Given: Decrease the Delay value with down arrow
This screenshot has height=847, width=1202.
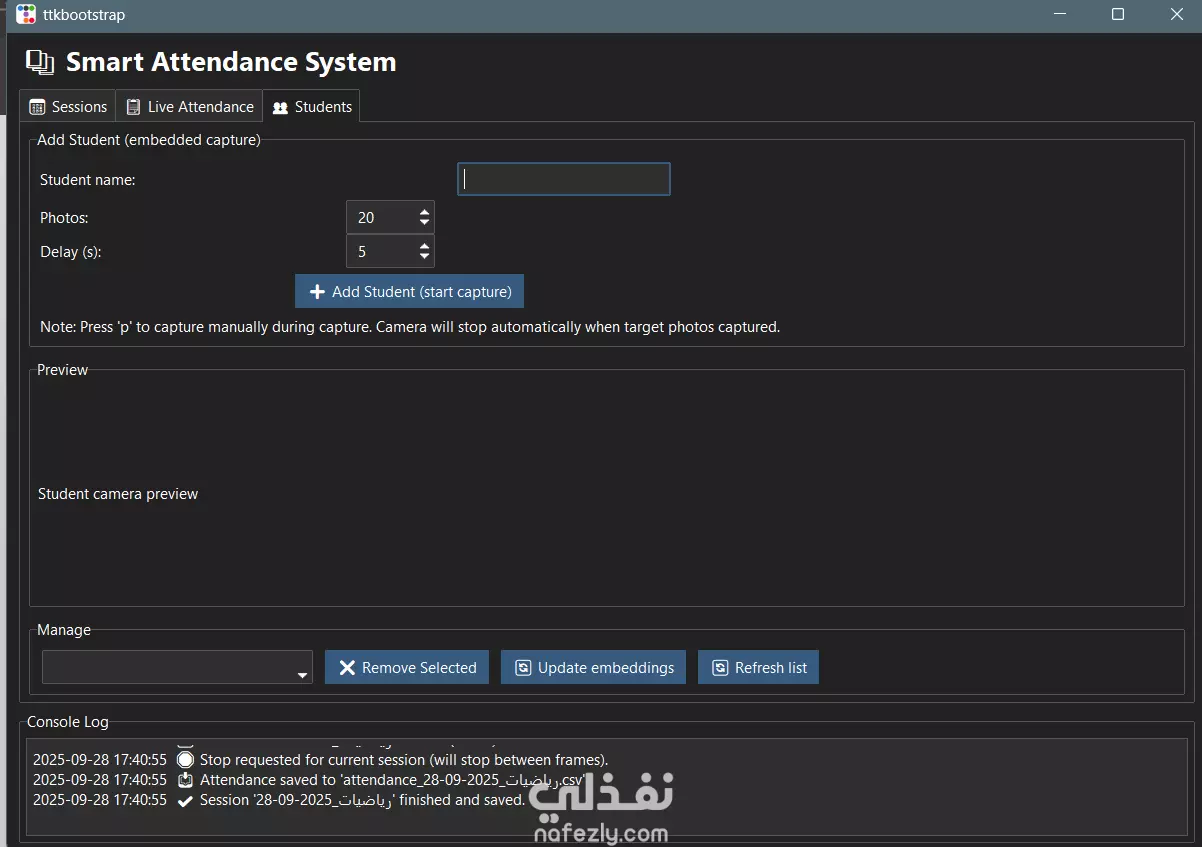Looking at the screenshot, I should [x=425, y=257].
